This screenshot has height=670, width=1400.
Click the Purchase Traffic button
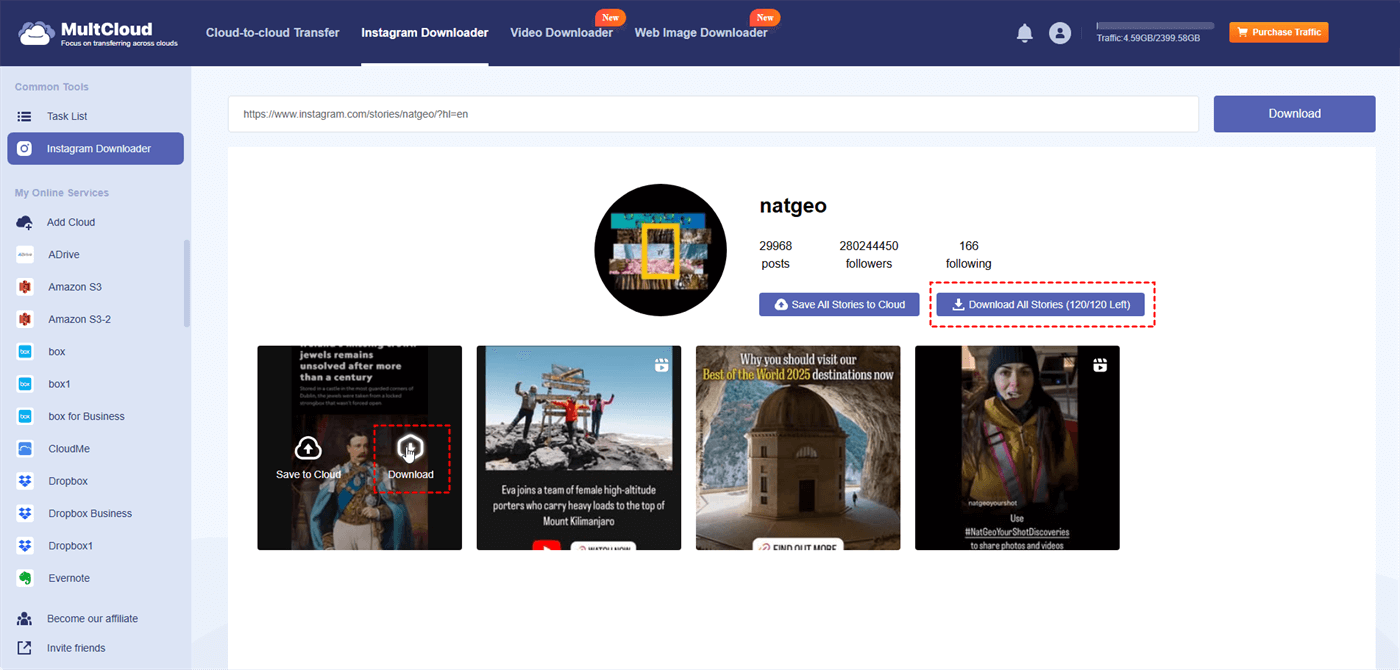point(1279,32)
